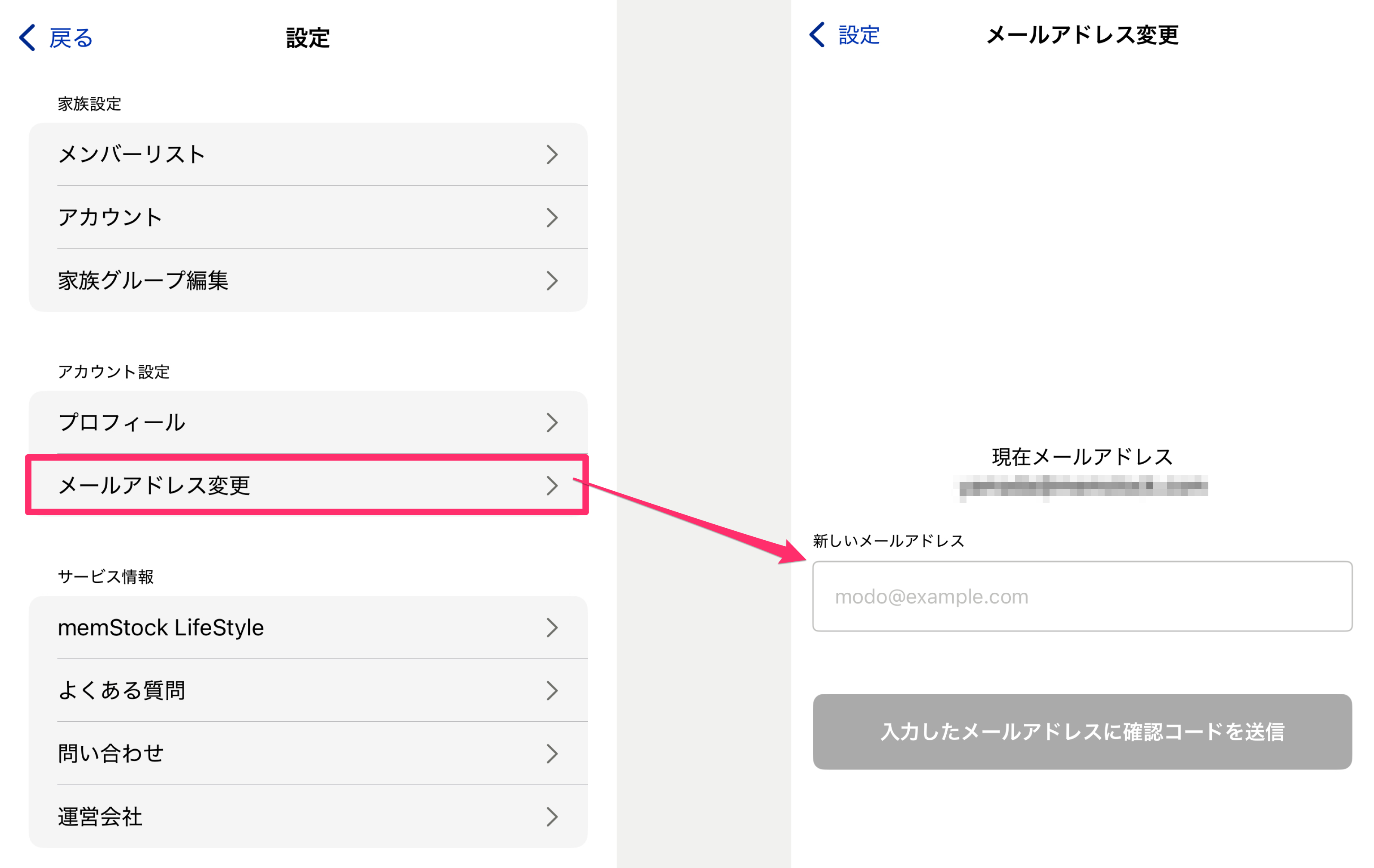Expand the 問い合わせ row via its chevron
The image size is (1374, 868).
[x=551, y=753]
